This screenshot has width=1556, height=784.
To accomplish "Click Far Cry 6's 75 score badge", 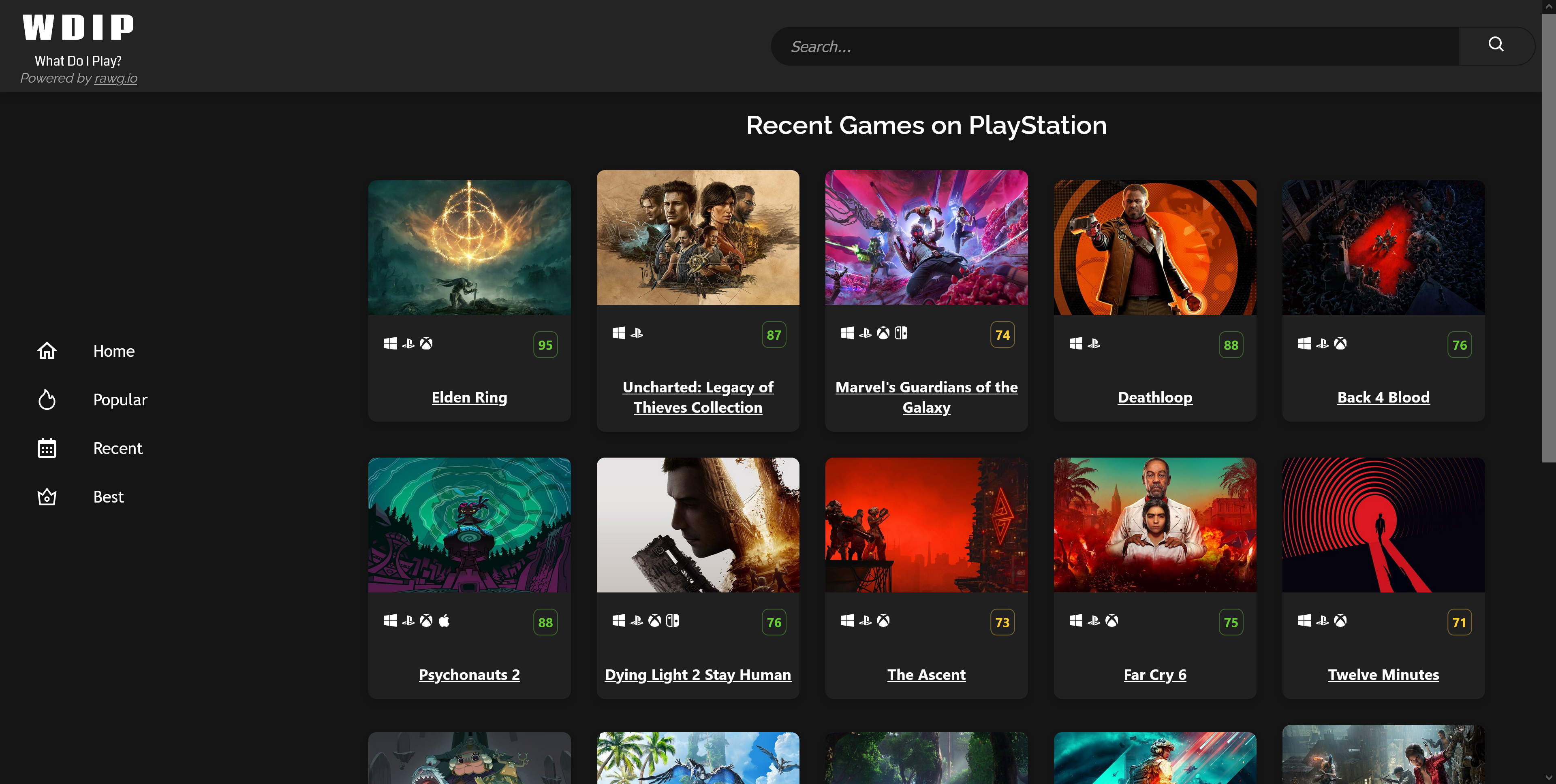I will point(1231,622).
